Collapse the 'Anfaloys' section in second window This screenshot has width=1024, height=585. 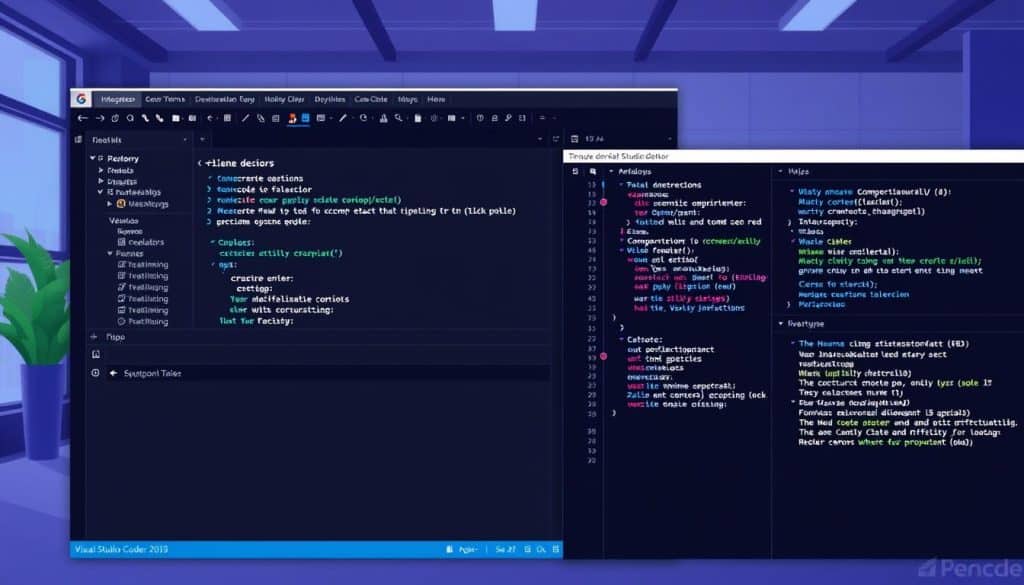coord(611,172)
